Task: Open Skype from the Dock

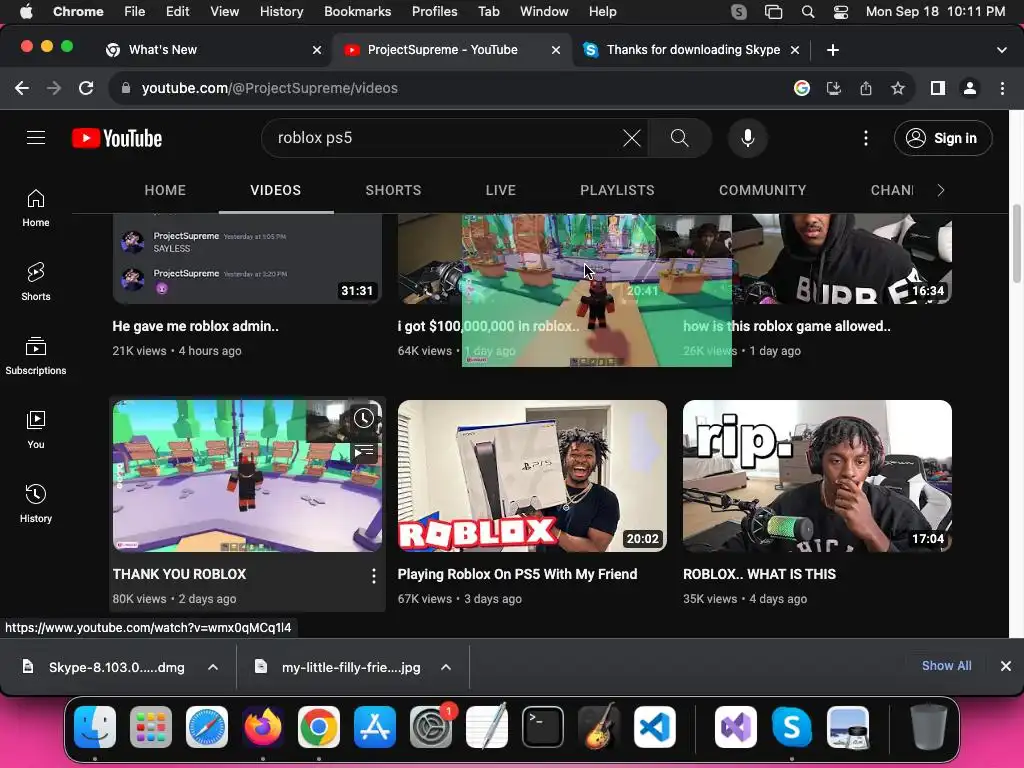Action: (x=792, y=727)
